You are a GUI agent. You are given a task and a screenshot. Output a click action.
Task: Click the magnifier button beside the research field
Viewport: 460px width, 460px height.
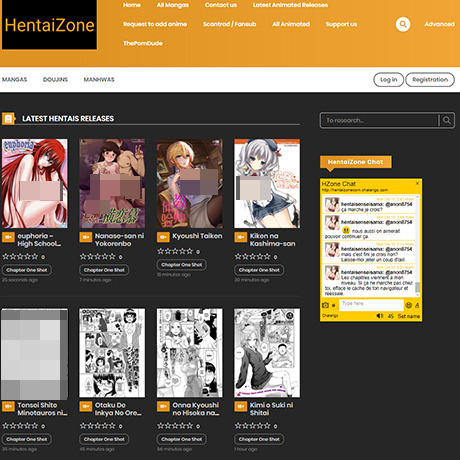447,120
